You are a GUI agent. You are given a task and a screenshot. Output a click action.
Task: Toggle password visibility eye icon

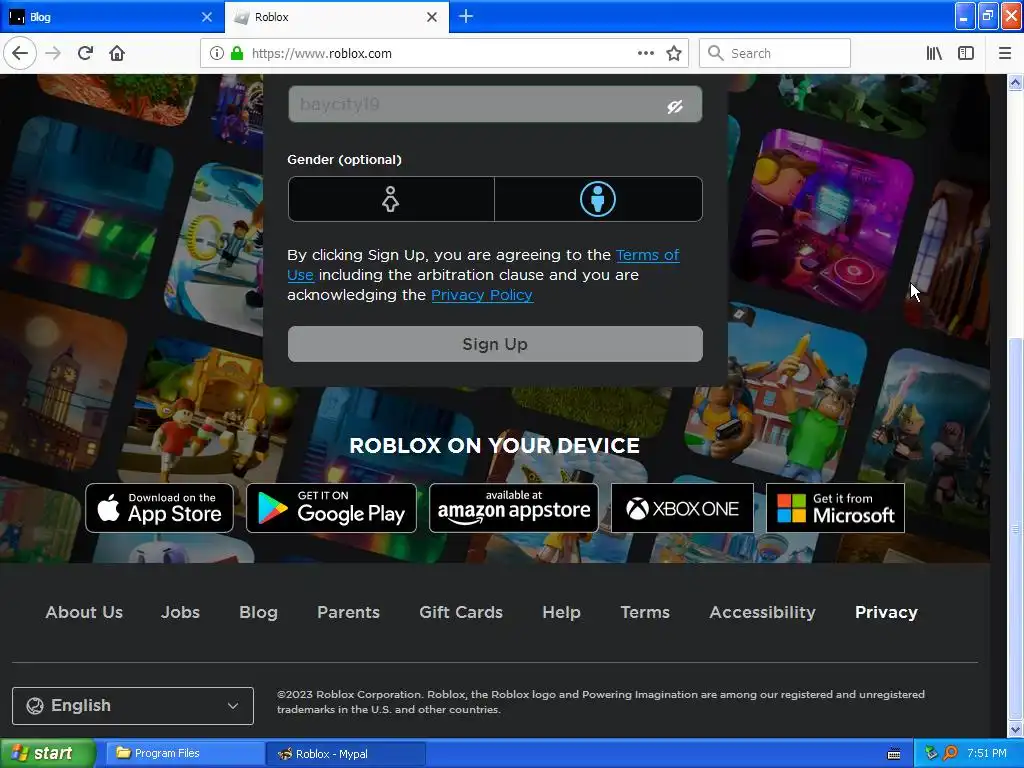coord(675,106)
